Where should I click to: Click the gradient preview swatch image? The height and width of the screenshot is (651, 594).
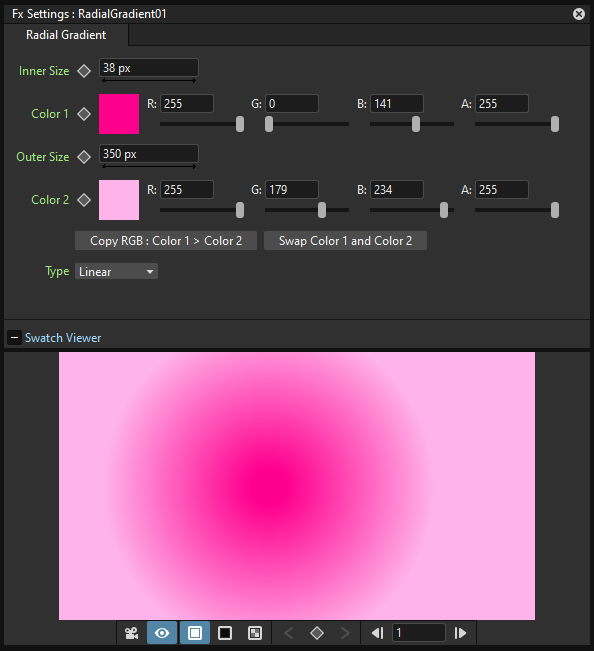(297, 486)
